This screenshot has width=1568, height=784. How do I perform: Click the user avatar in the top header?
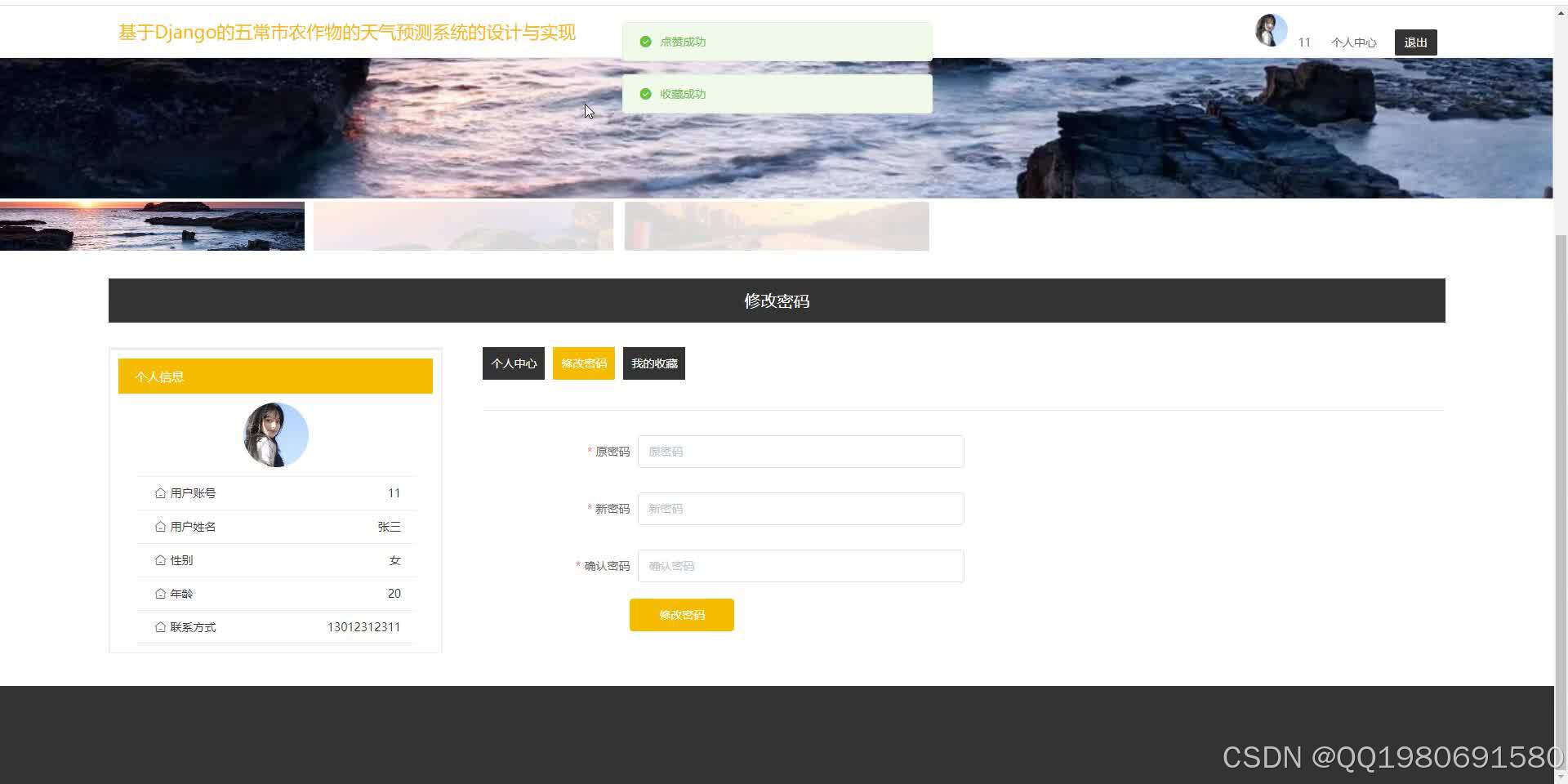click(x=1271, y=30)
